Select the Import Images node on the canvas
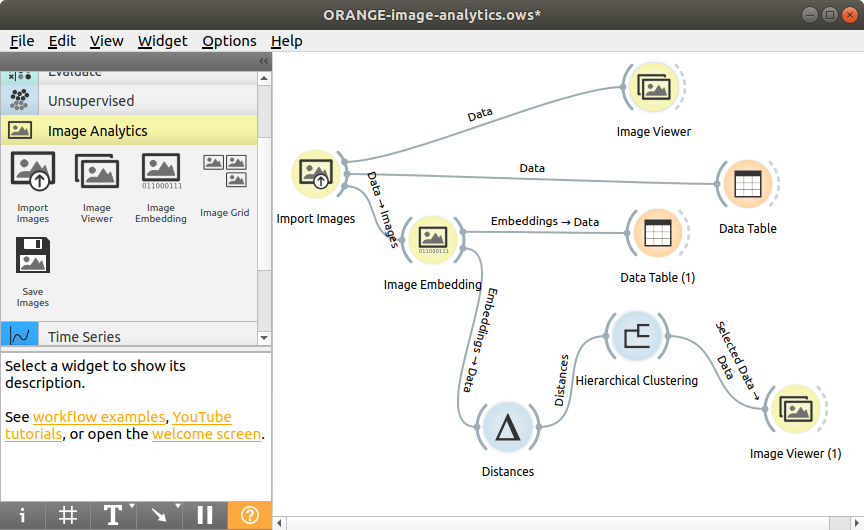The height and width of the screenshot is (530, 864). point(316,174)
